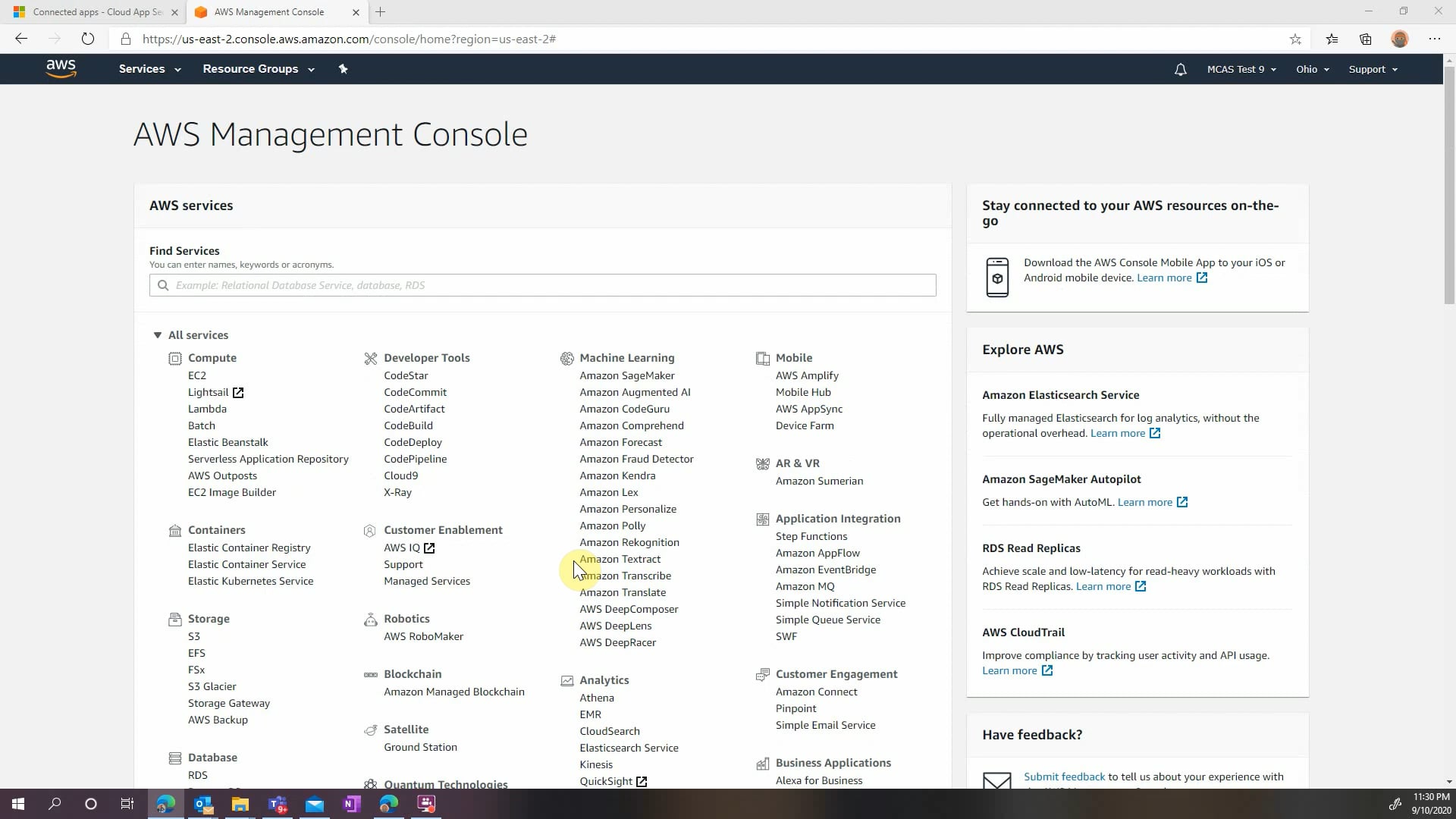Screen dimensions: 1456x819
Task: Click the pin shortcuts icon in navbar
Action: coord(343,69)
